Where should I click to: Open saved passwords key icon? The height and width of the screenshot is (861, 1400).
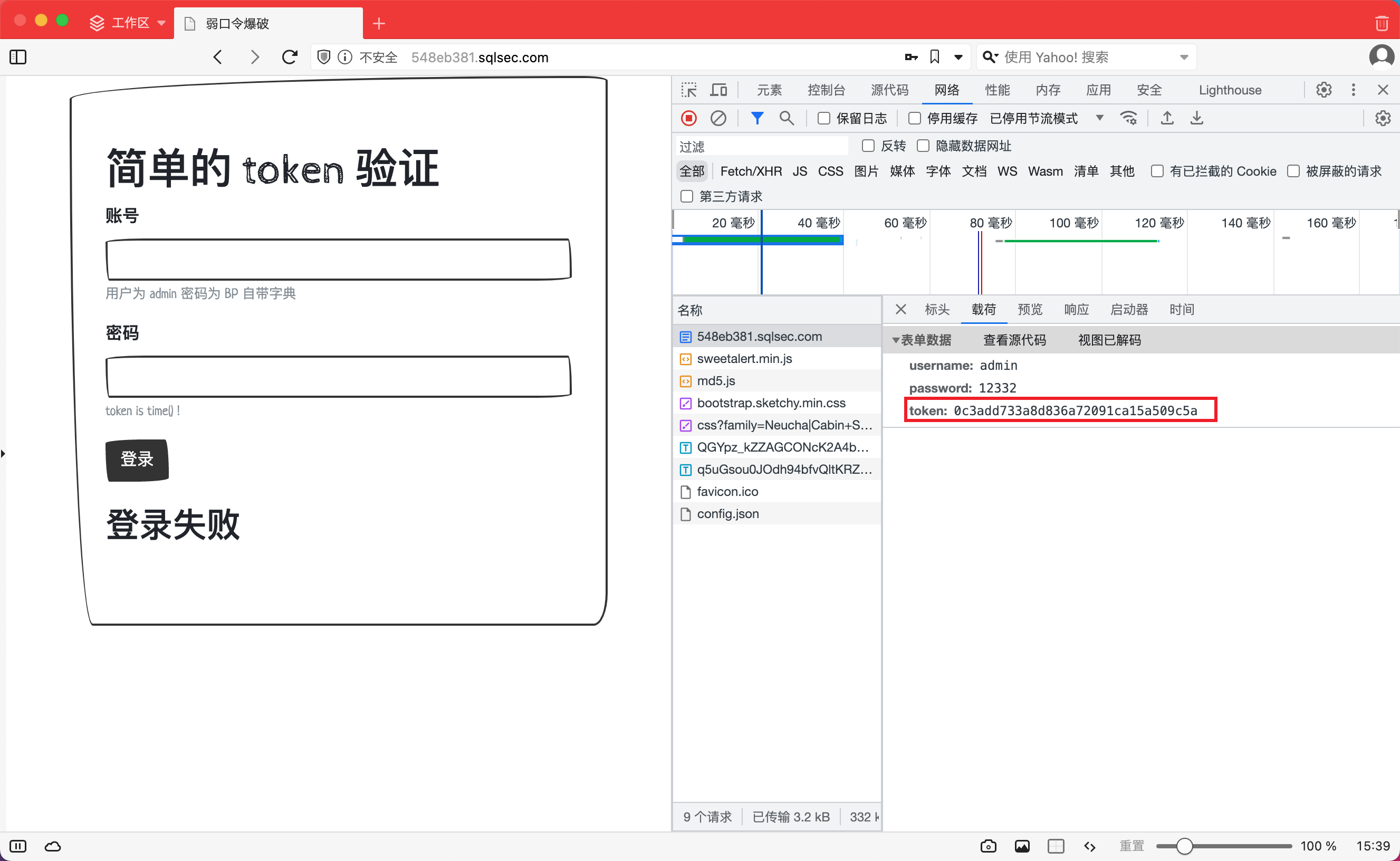coord(911,57)
